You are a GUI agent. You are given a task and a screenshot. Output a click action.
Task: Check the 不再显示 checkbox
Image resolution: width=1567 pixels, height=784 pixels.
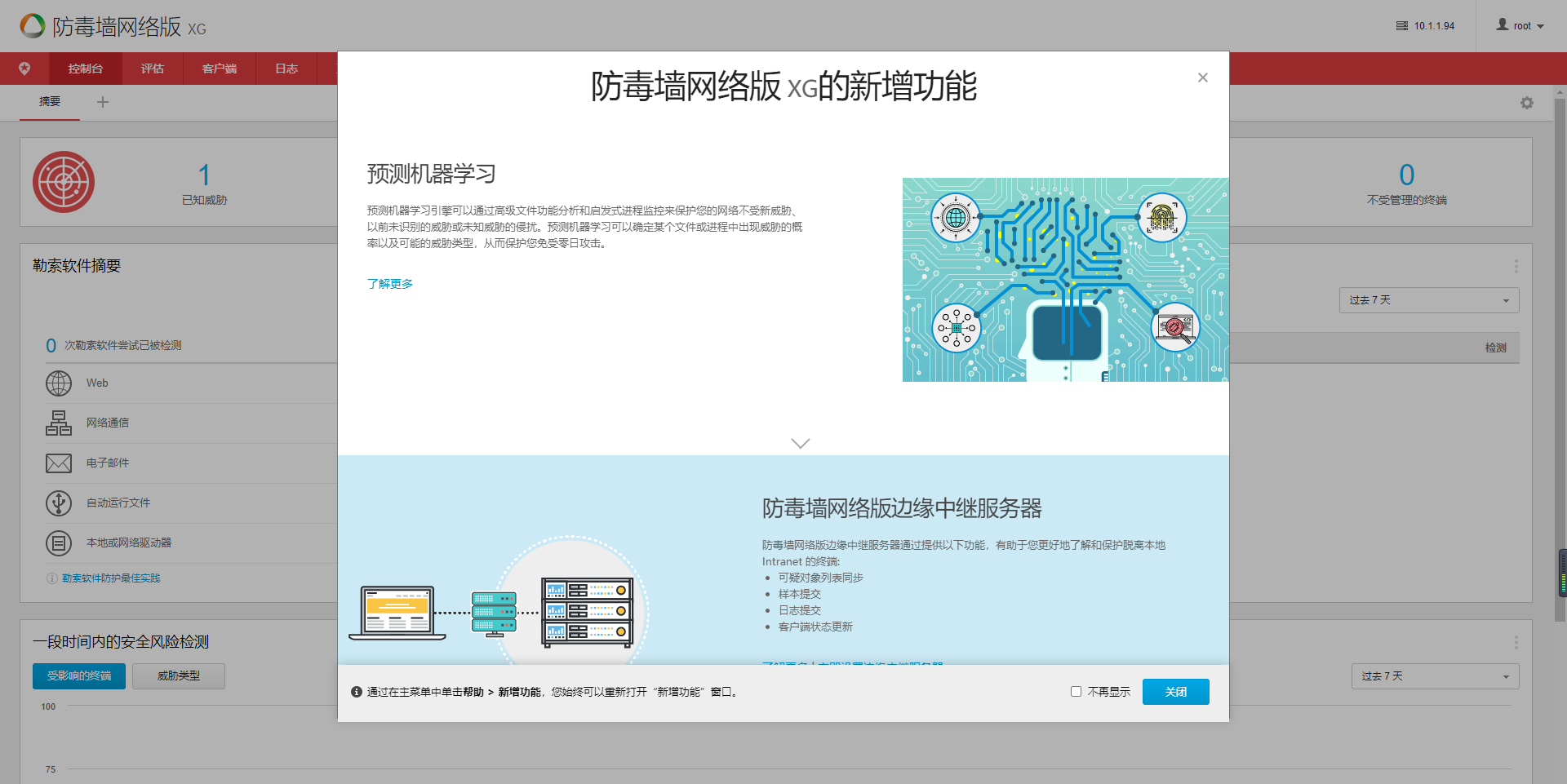coord(1076,691)
